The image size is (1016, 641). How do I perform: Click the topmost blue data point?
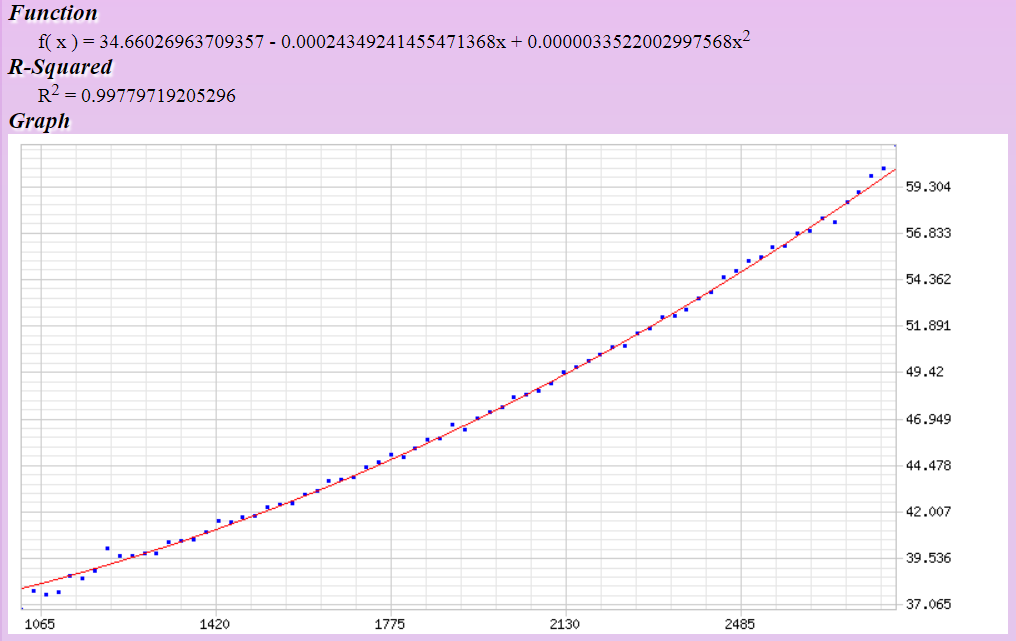pos(884,168)
